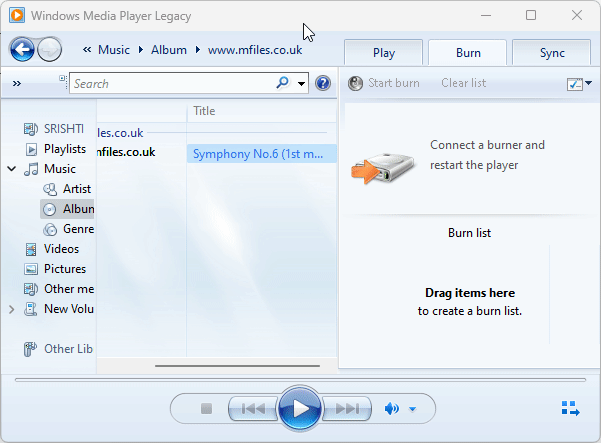Click the horizontal scrollbar in library list
This screenshot has width=601, height=443.
pyautogui.click(x=237, y=366)
